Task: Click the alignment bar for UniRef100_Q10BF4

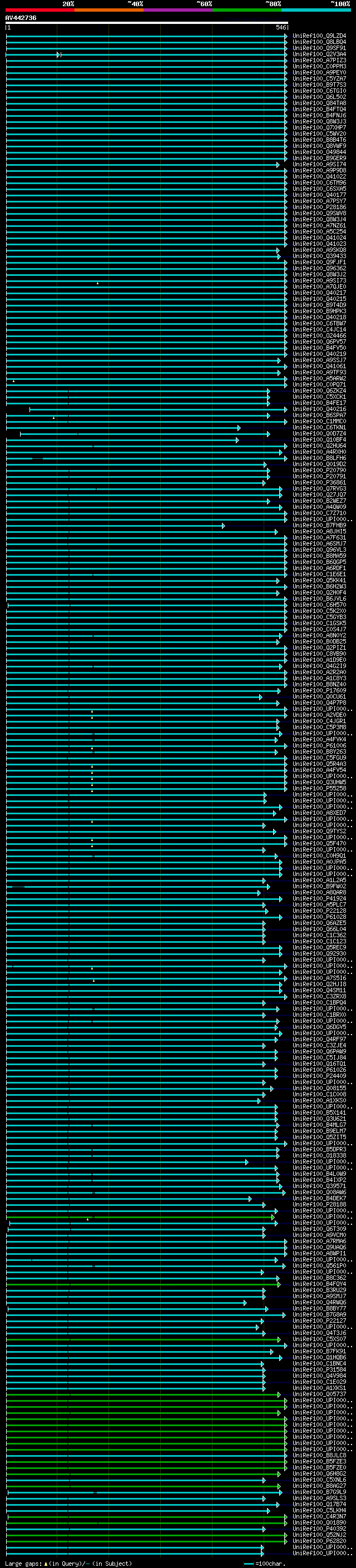Action: click(122, 440)
